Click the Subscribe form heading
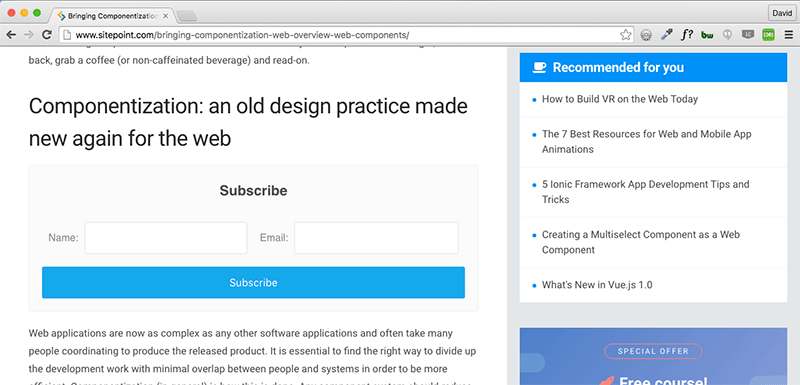The image size is (800, 385). pyautogui.click(x=253, y=191)
